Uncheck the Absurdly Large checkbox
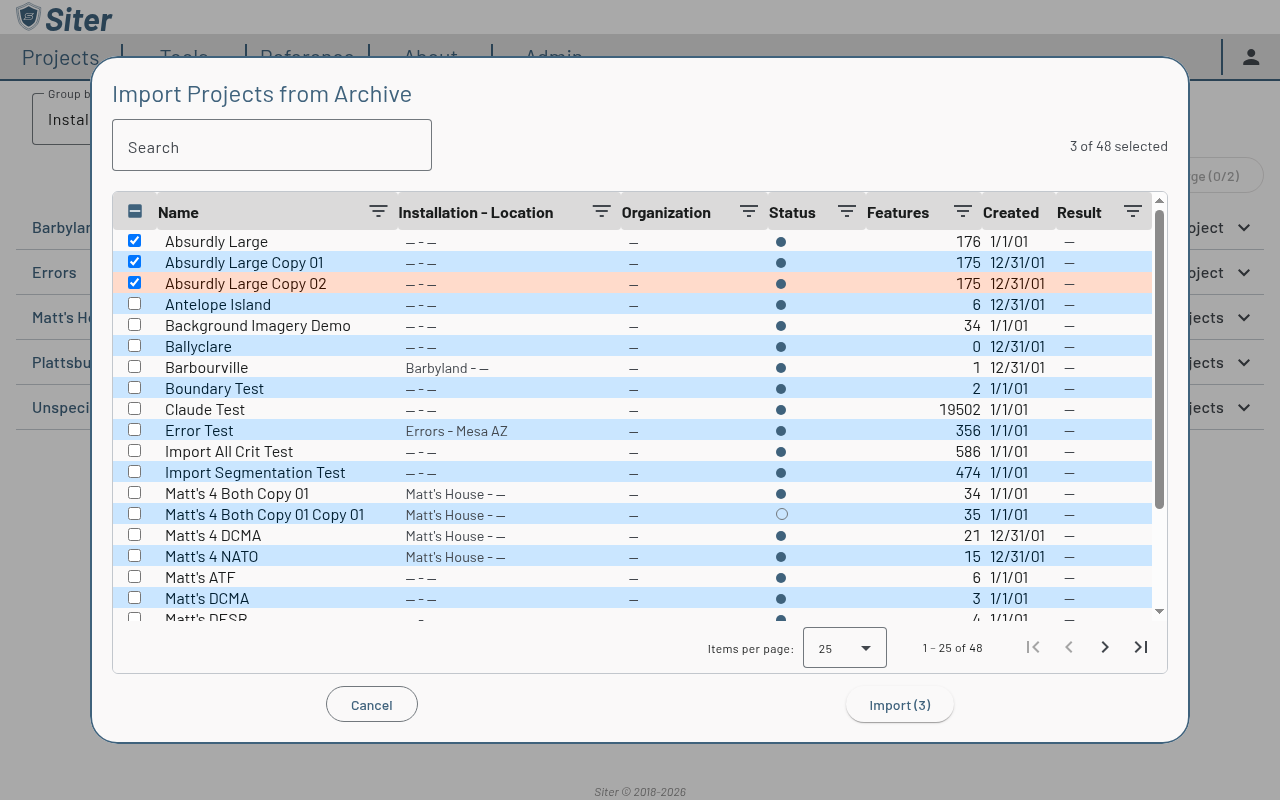Image resolution: width=1280 pixels, height=800 pixels. coord(135,241)
